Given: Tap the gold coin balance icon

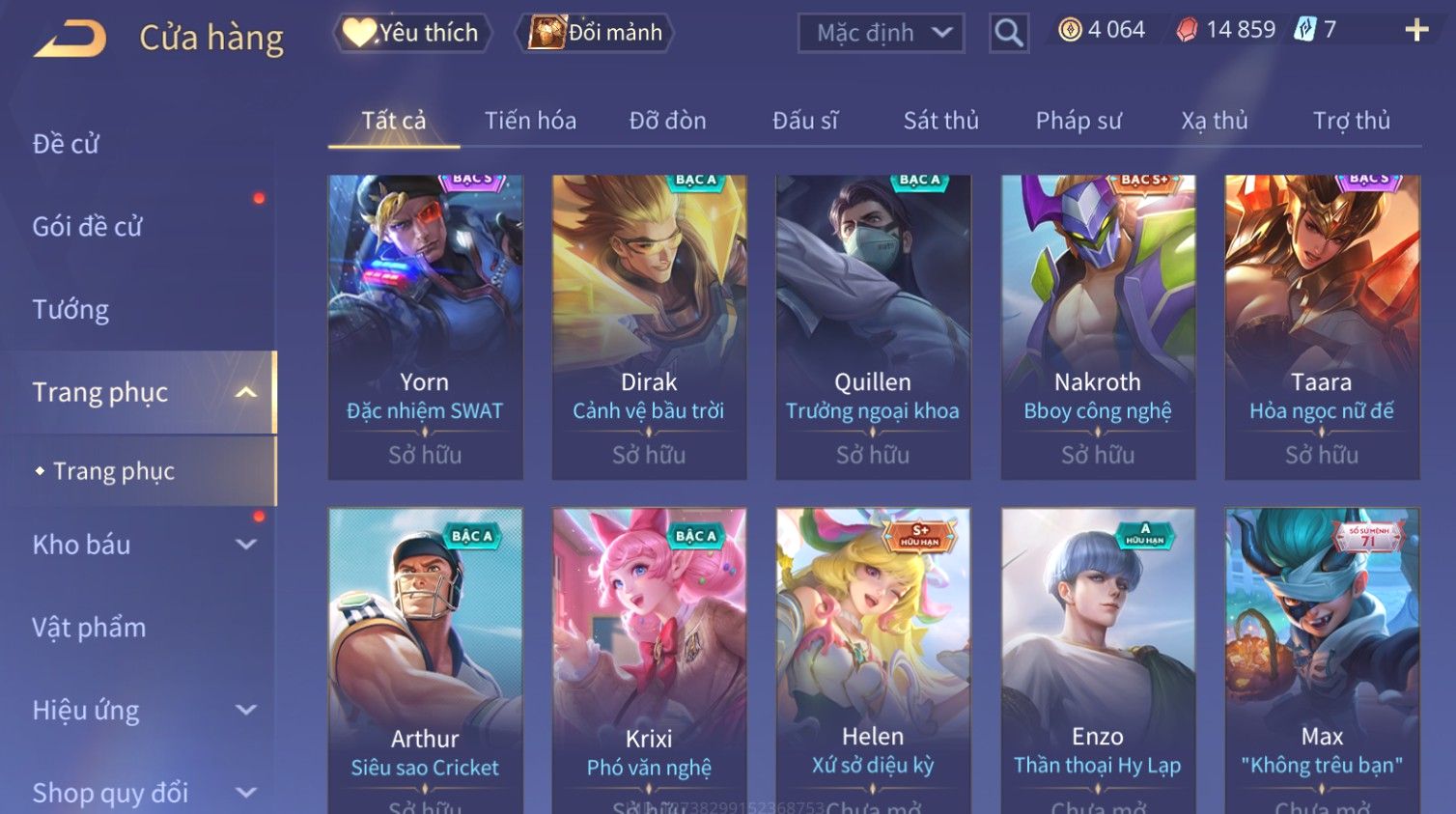Looking at the screenshot, I should pos(1070,30).
